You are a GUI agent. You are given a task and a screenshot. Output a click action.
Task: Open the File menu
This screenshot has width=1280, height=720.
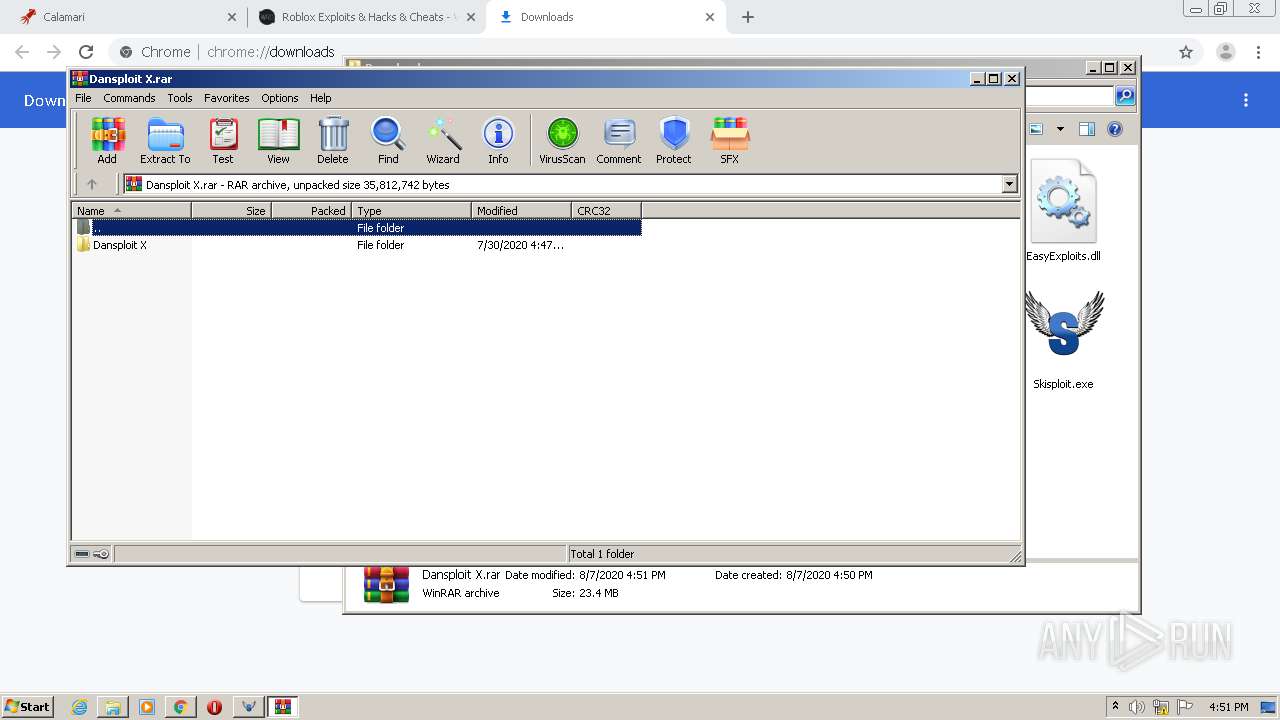pos(83,98)
